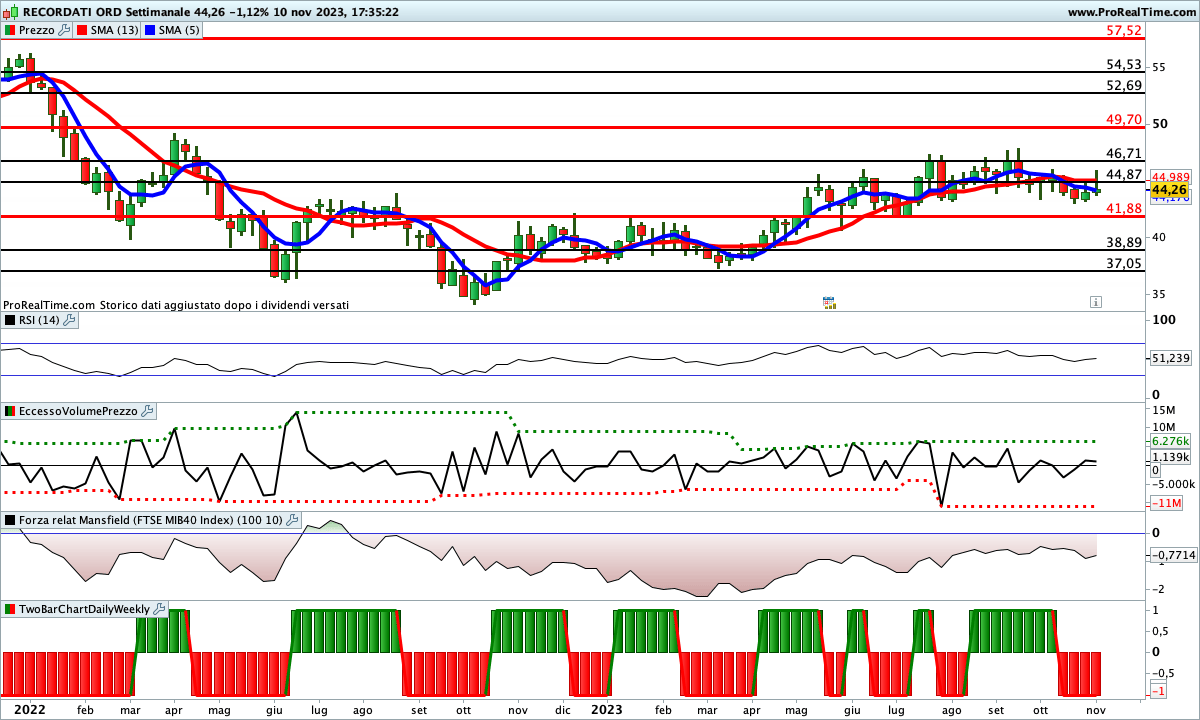The image size is (1200, 720).
Task: Click the 41,88 support level label
Action: point(1124,208)
